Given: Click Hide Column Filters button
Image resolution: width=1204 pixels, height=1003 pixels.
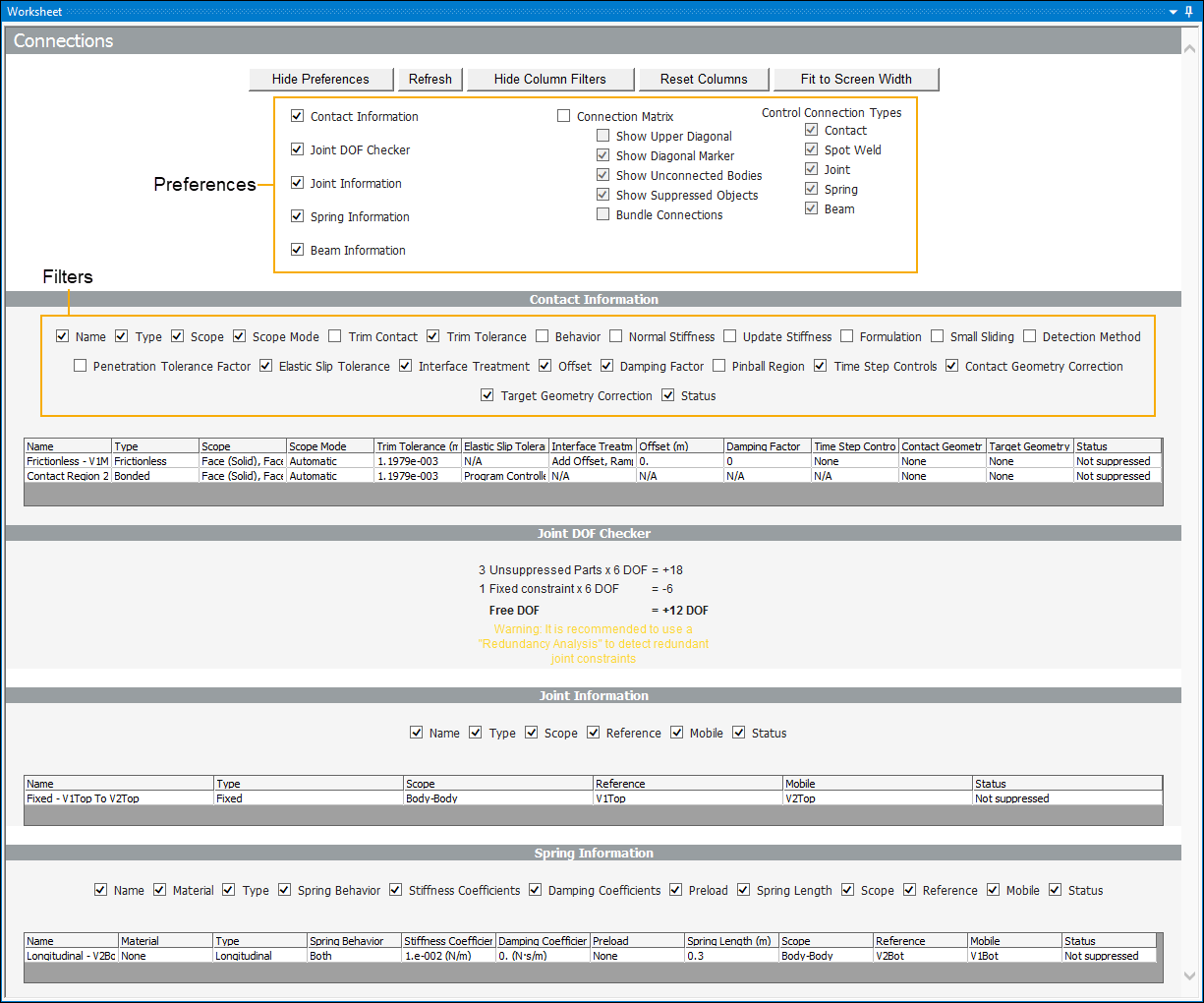Looking at the screenshot, I should pos(549,79).
